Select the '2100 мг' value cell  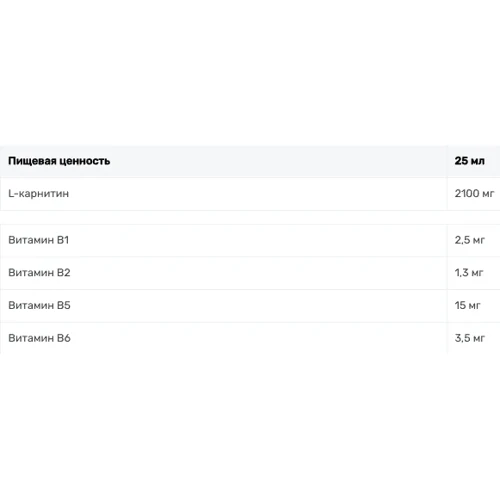(474, 194)
